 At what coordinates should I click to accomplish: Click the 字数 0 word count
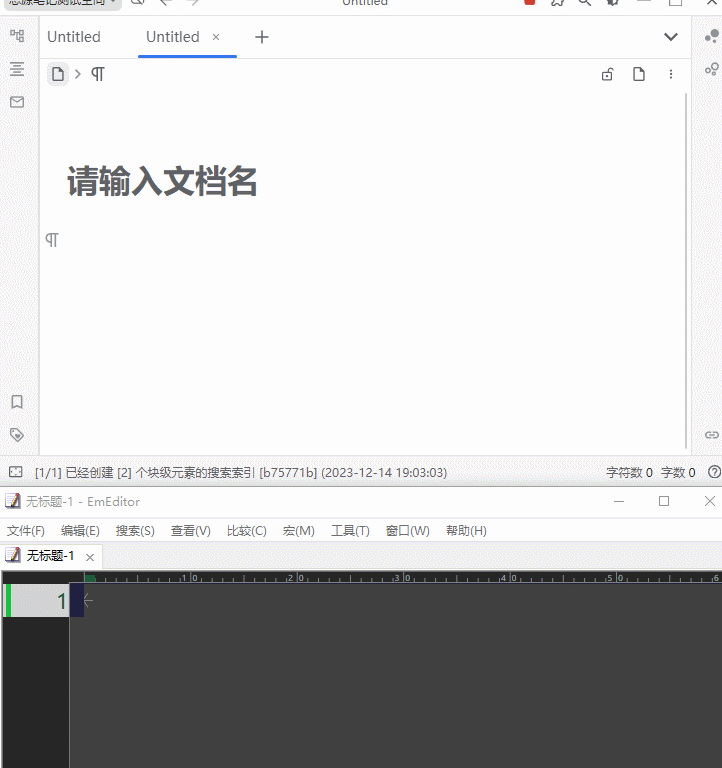pos(678,473)
